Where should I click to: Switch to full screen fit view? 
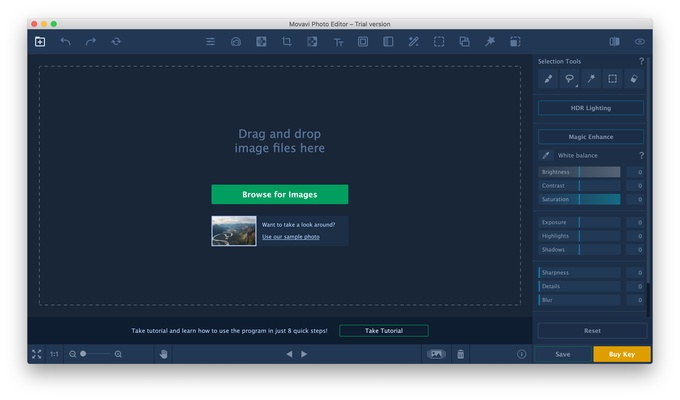point(36,354)
